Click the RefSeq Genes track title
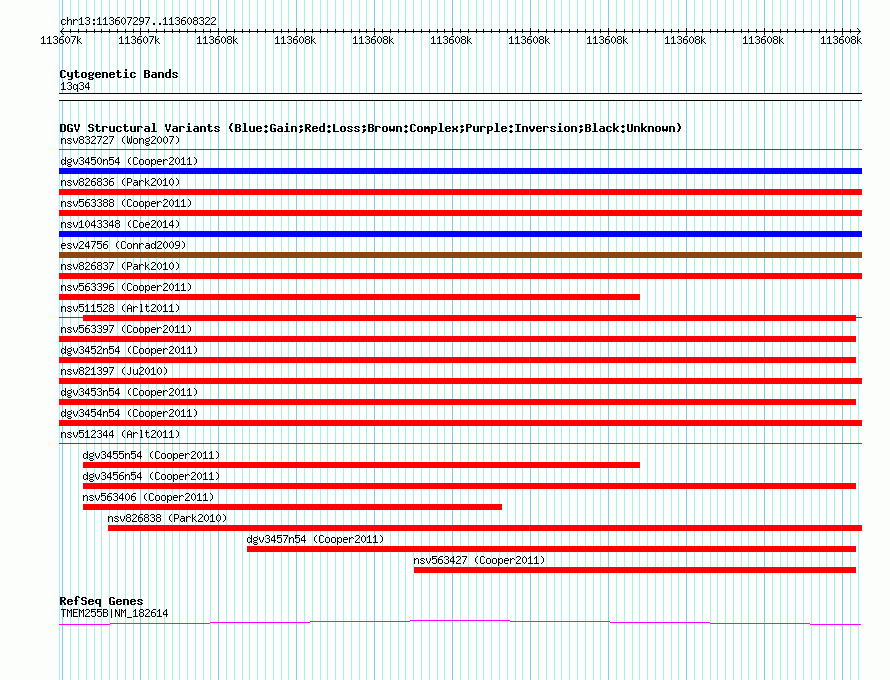Viewport: 890px width, 680px height. (x=101, y=601)
